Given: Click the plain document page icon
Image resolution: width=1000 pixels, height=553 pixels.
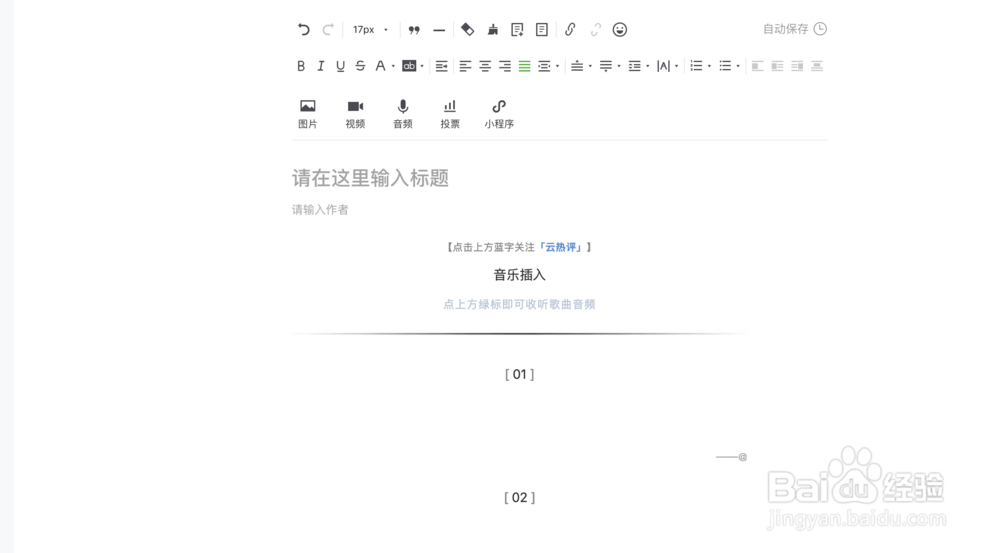Looking at the screenshot, I should coord(541,29).
